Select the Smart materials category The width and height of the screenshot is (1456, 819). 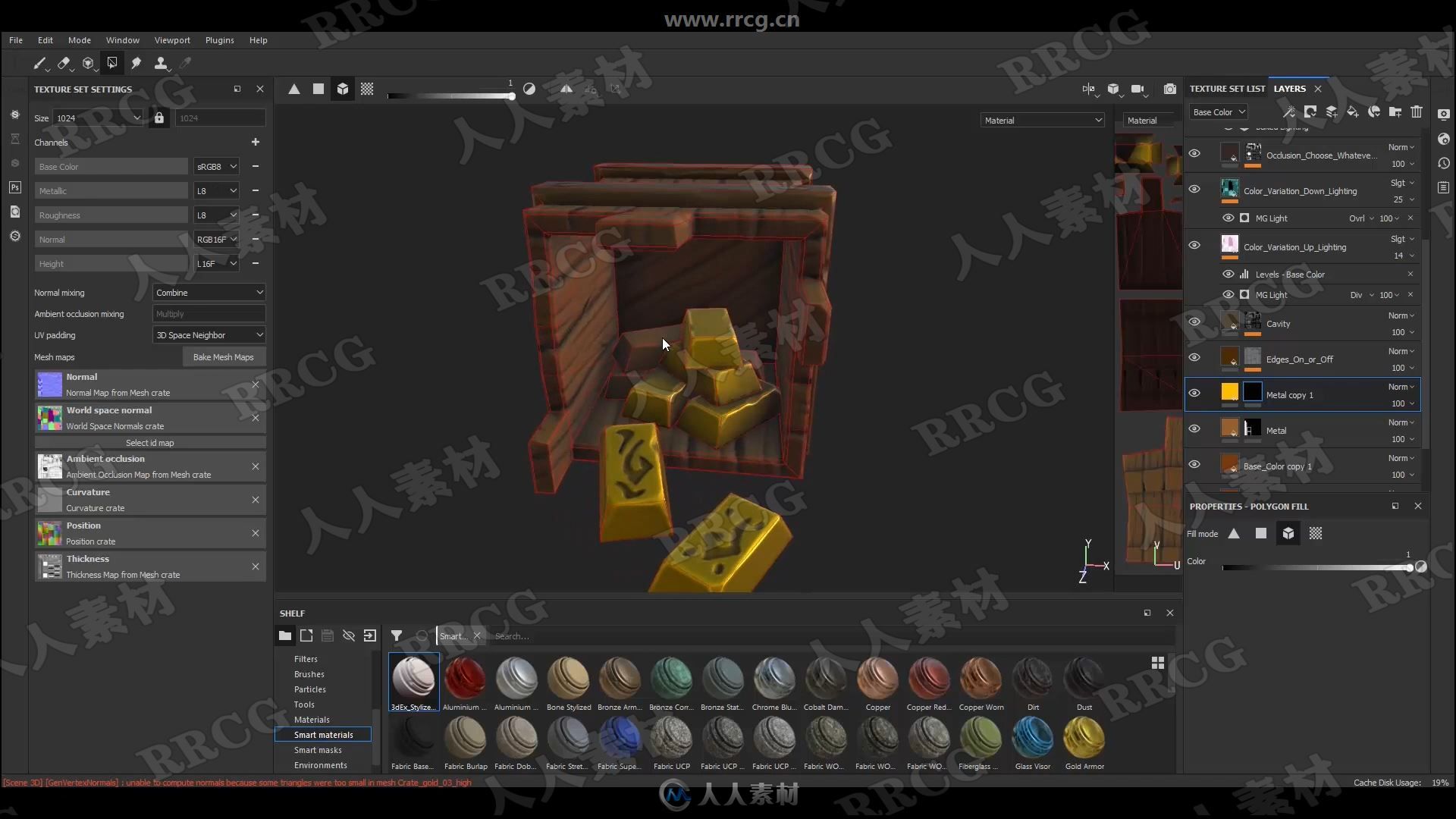point(323,734)
